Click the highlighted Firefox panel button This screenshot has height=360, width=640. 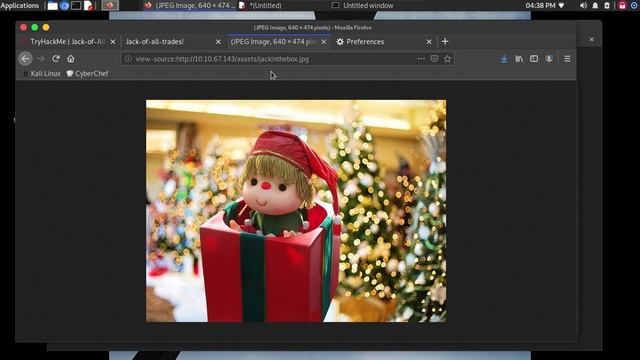click(109, 5)
